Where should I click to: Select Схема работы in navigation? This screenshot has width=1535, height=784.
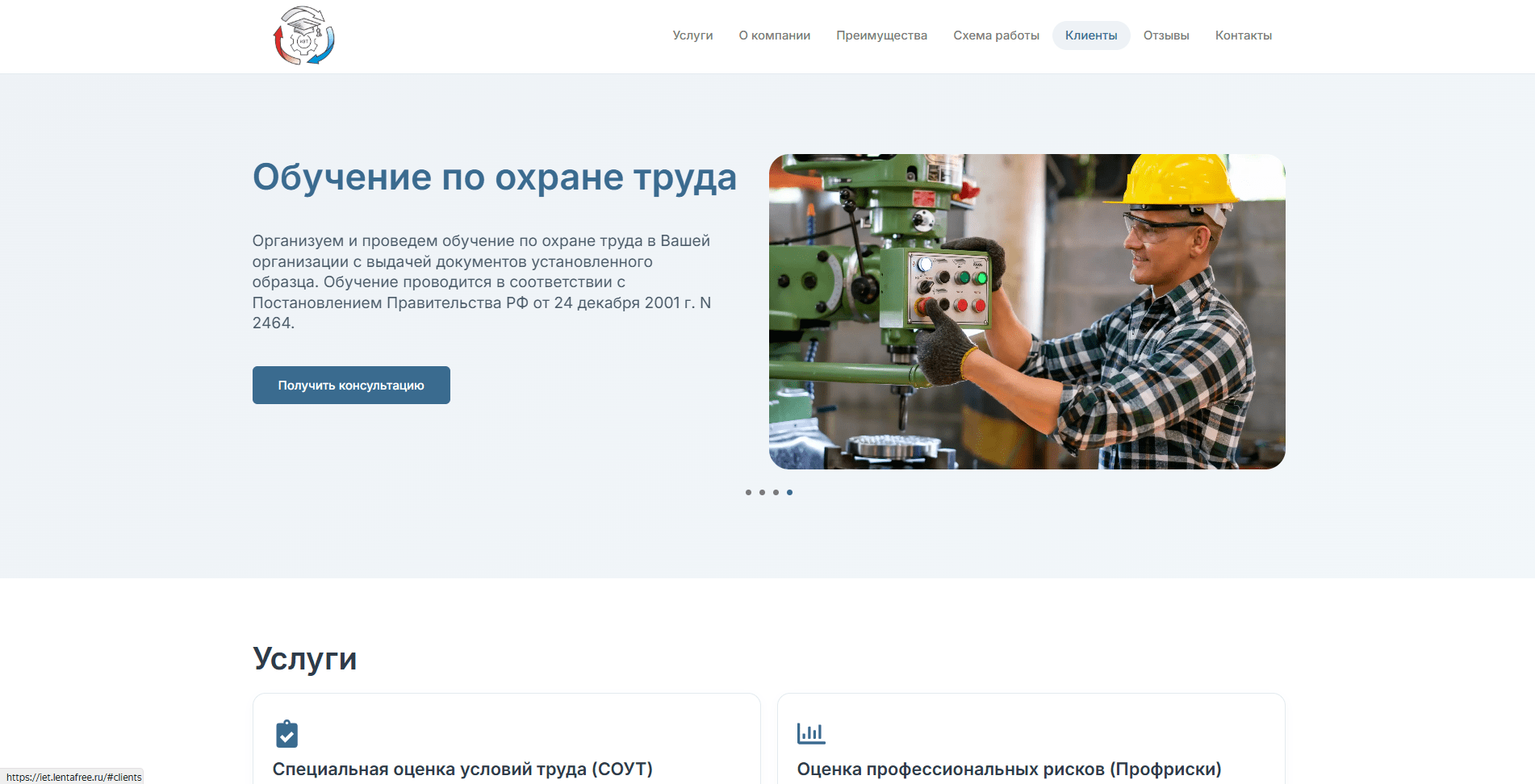[996, 35]
